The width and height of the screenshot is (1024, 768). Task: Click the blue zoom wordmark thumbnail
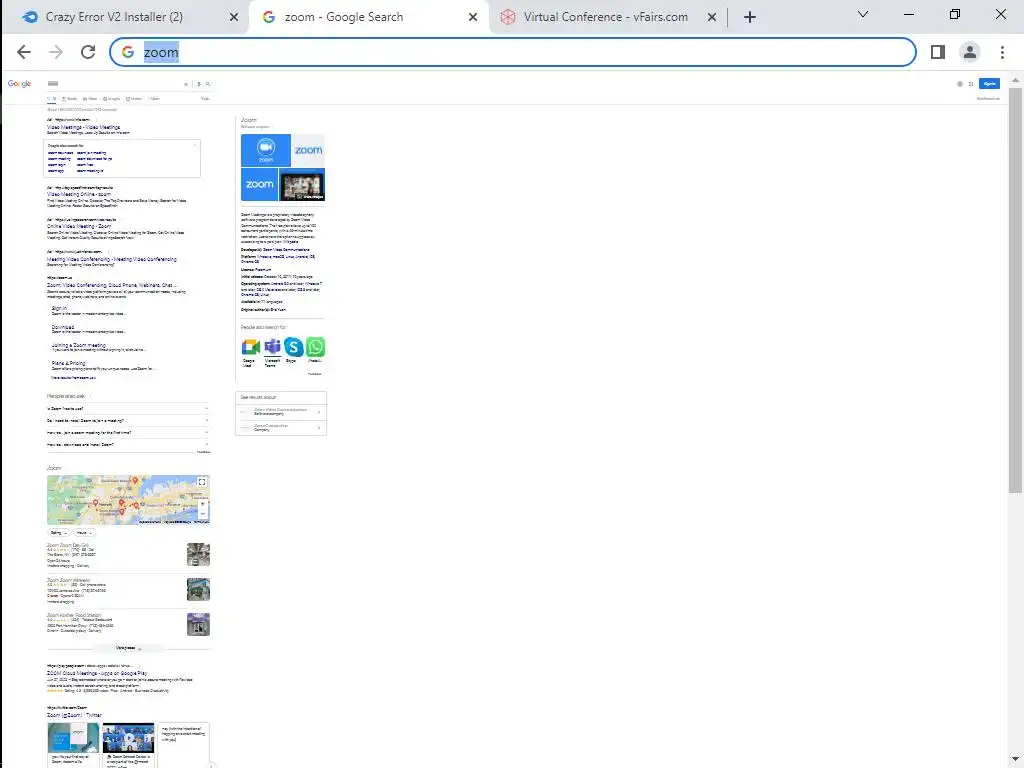point(259,184)
